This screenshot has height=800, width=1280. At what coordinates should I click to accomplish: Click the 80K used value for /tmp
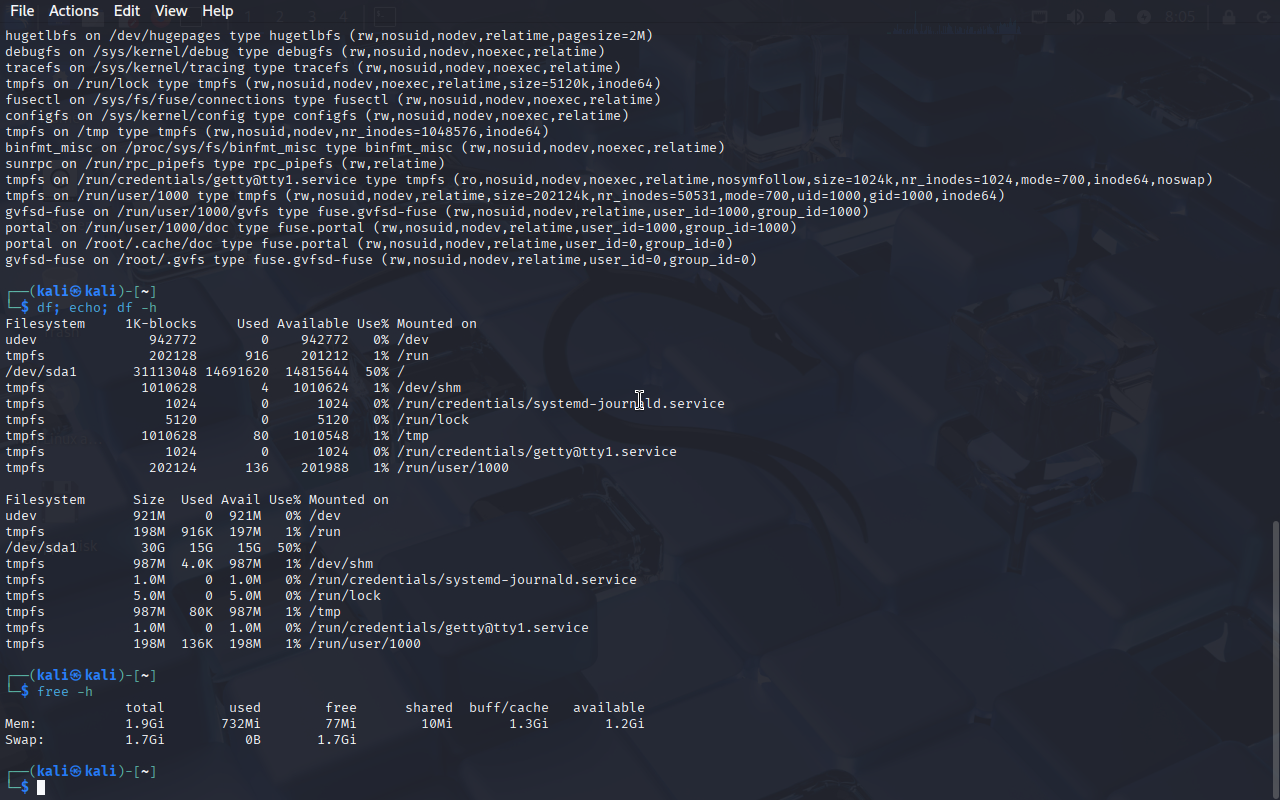[x=201, y=611]
